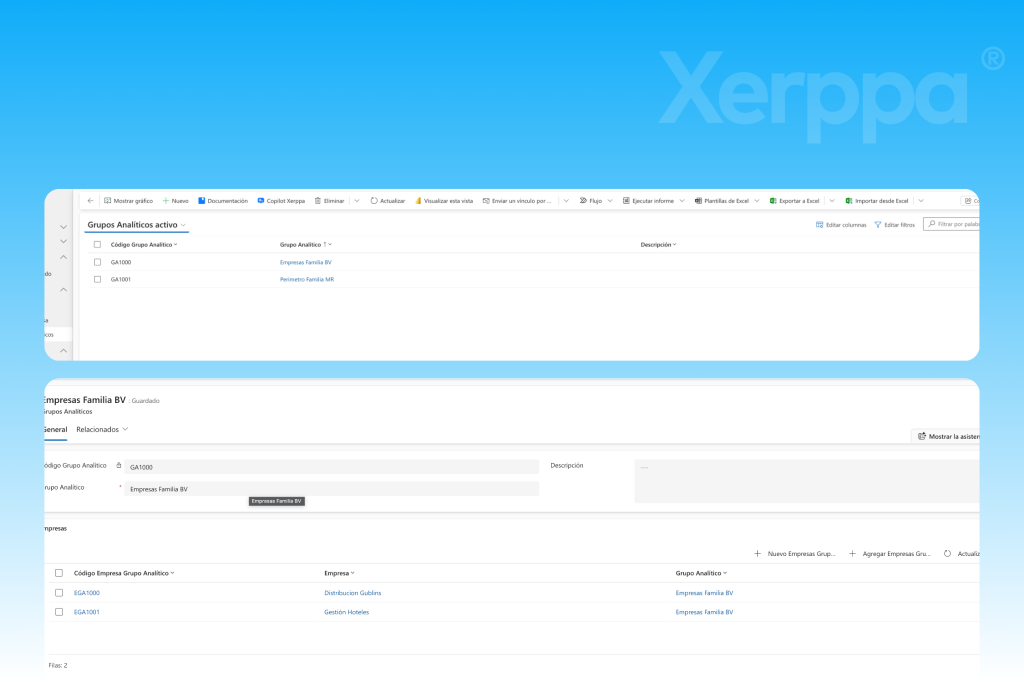Viewport: 1024px width, 683px height.
Task: Open the Flujo command
Action: click(590, 200)
